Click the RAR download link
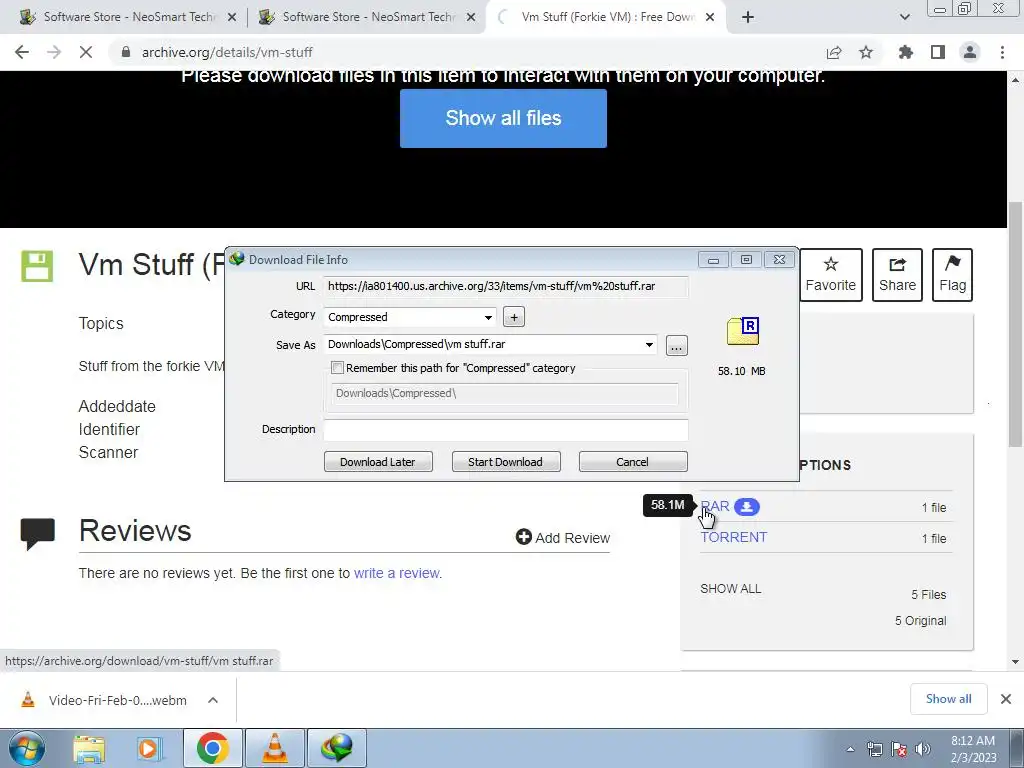 pyautogui.click(x=715, y=506)
